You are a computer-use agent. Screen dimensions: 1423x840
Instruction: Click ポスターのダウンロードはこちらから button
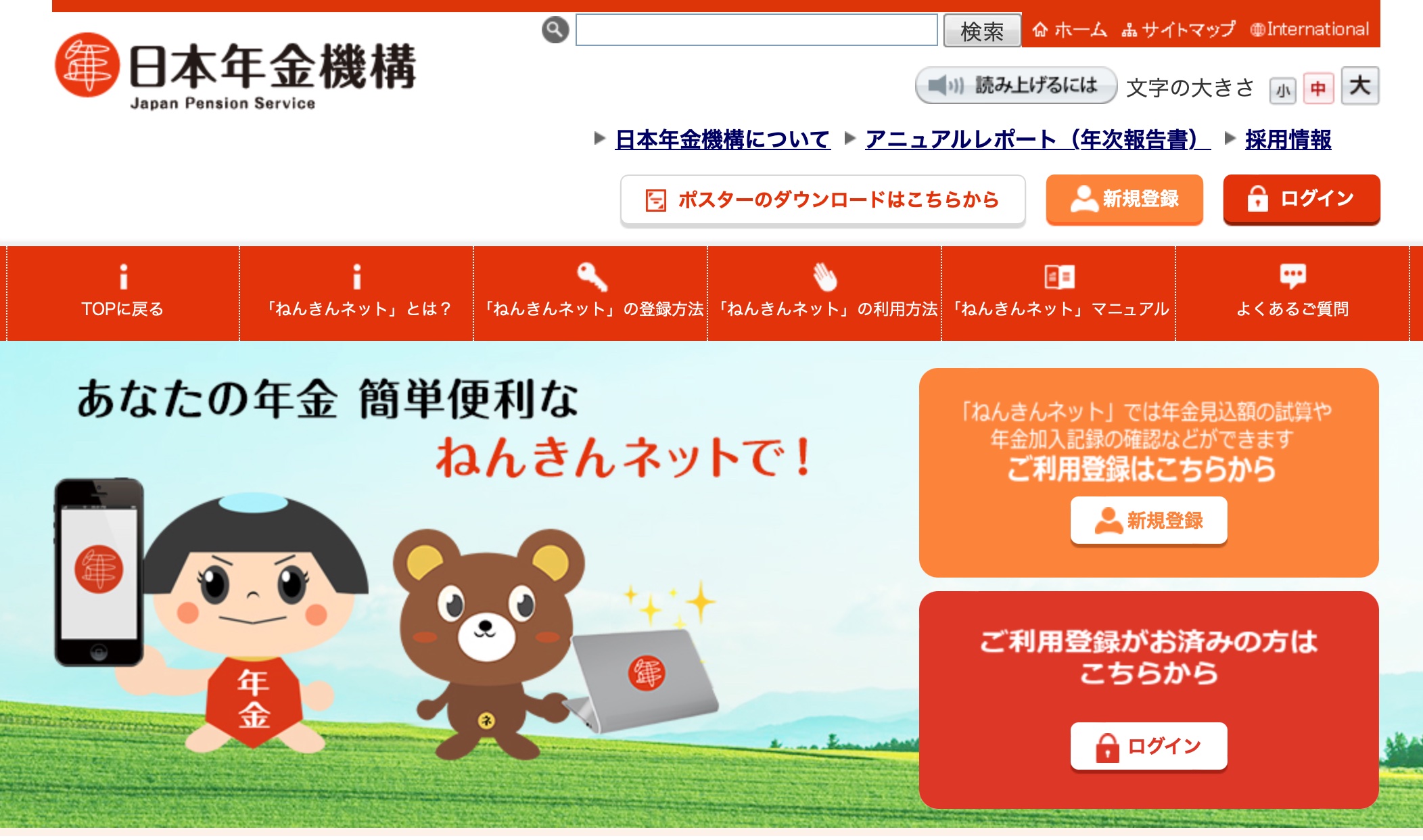pyautogui.click(x=822, y=200)
